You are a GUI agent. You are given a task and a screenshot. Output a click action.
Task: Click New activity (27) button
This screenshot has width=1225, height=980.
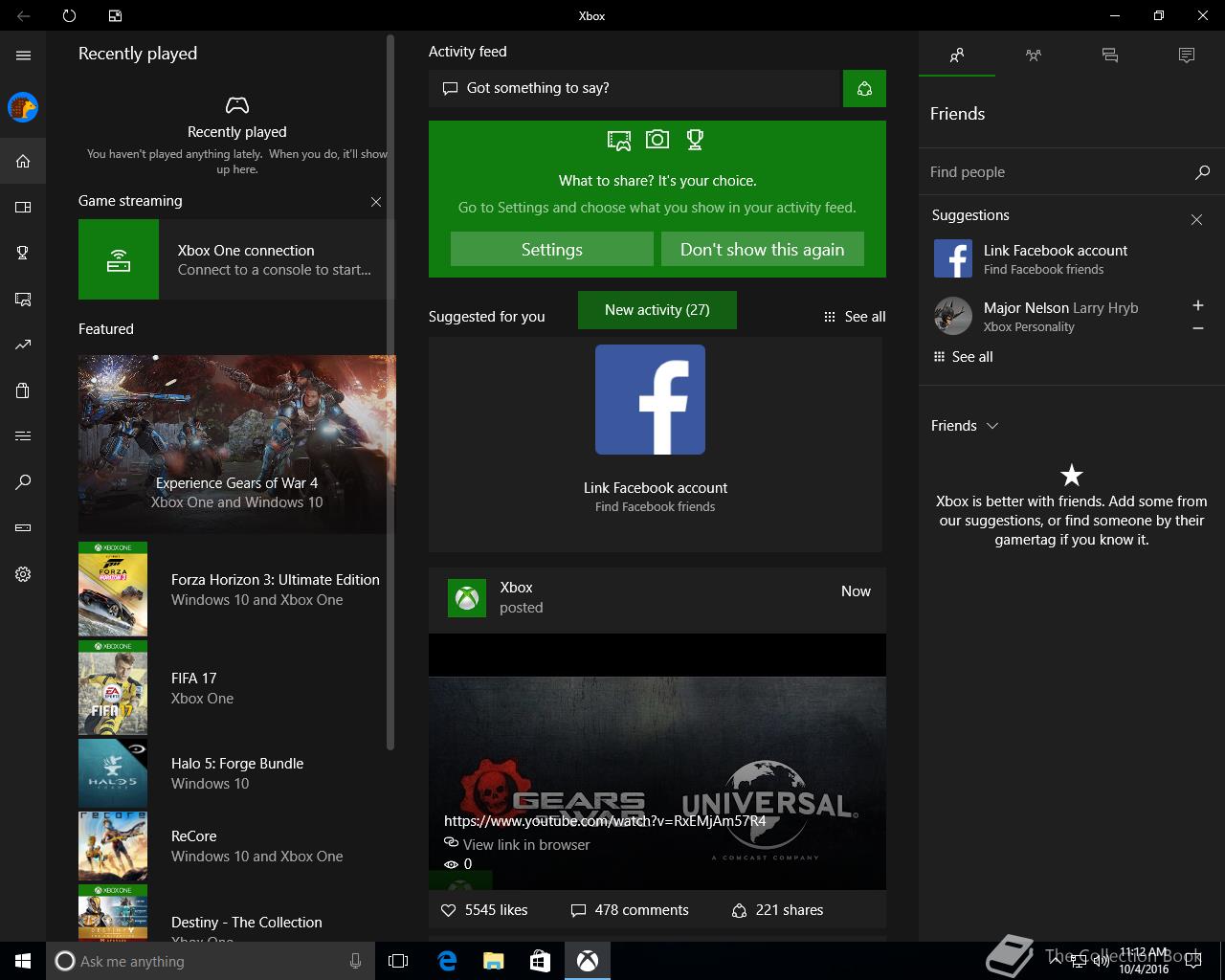pos(657,310)
